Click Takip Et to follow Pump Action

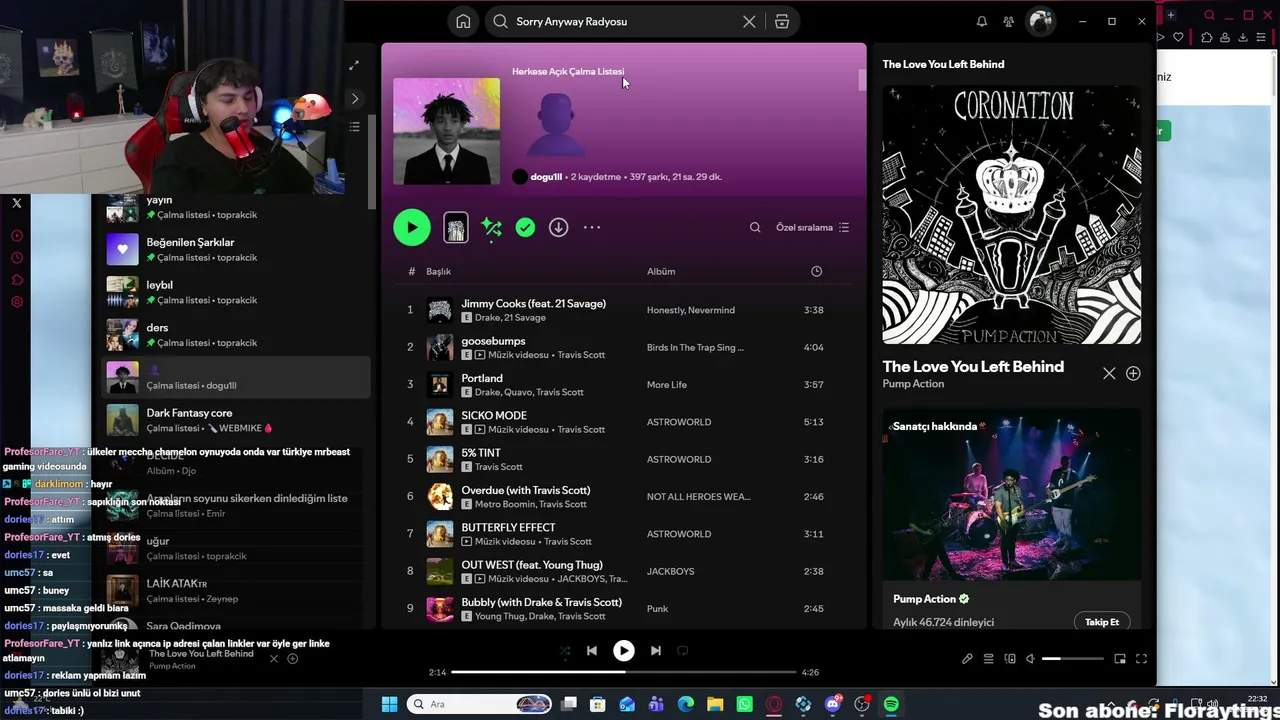(x=1102, y=622)
